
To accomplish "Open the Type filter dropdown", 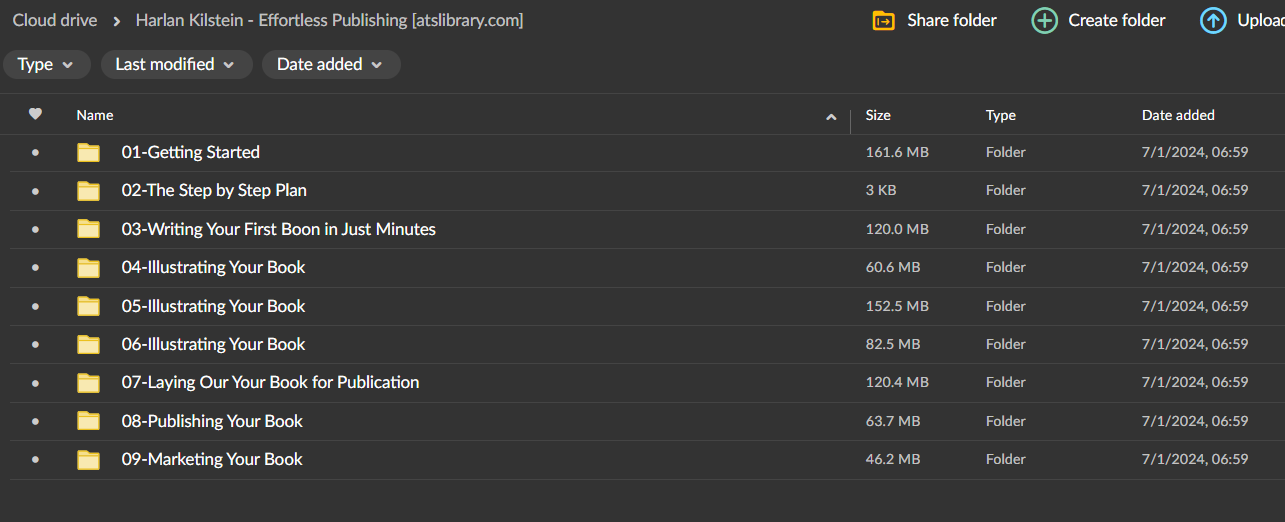I will point(46,64).
